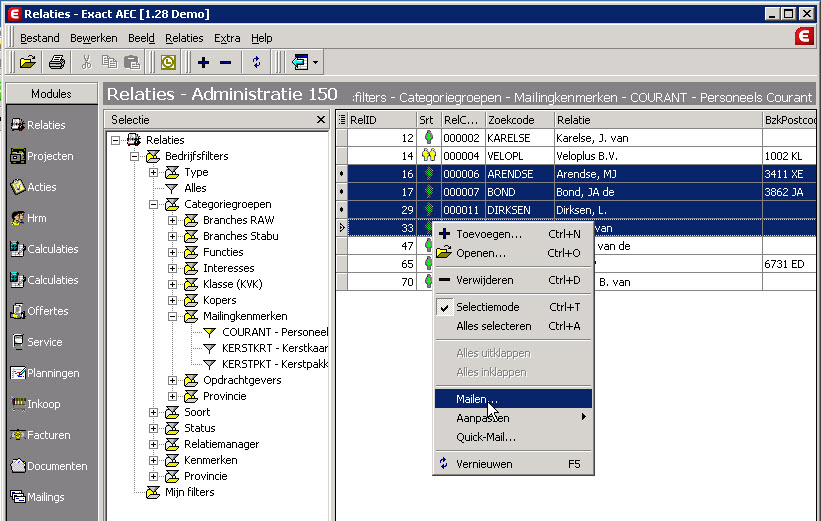Open the Relaties menu
This screenshot has height=521, width=821.
[184, 38]
